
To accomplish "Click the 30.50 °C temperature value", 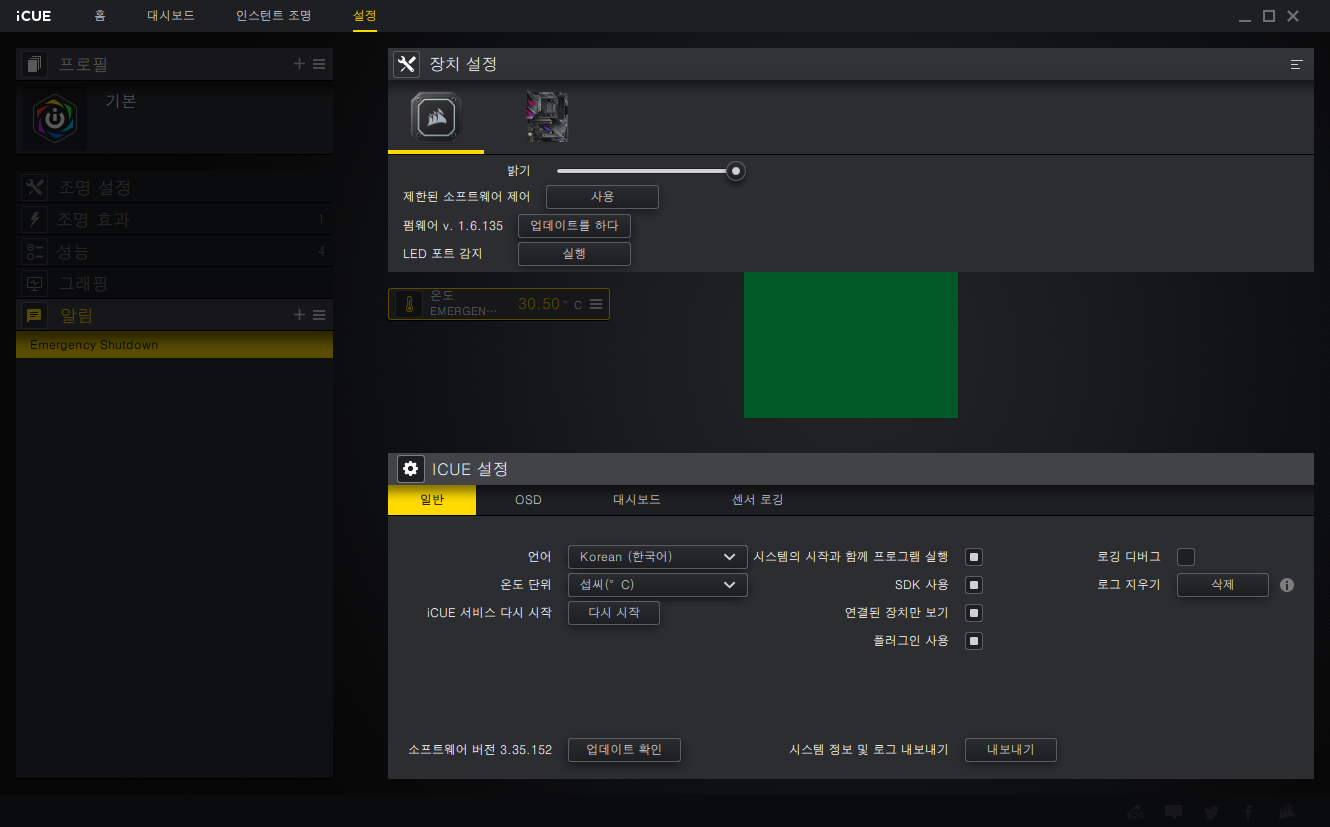I will click(x=550, y=304).
